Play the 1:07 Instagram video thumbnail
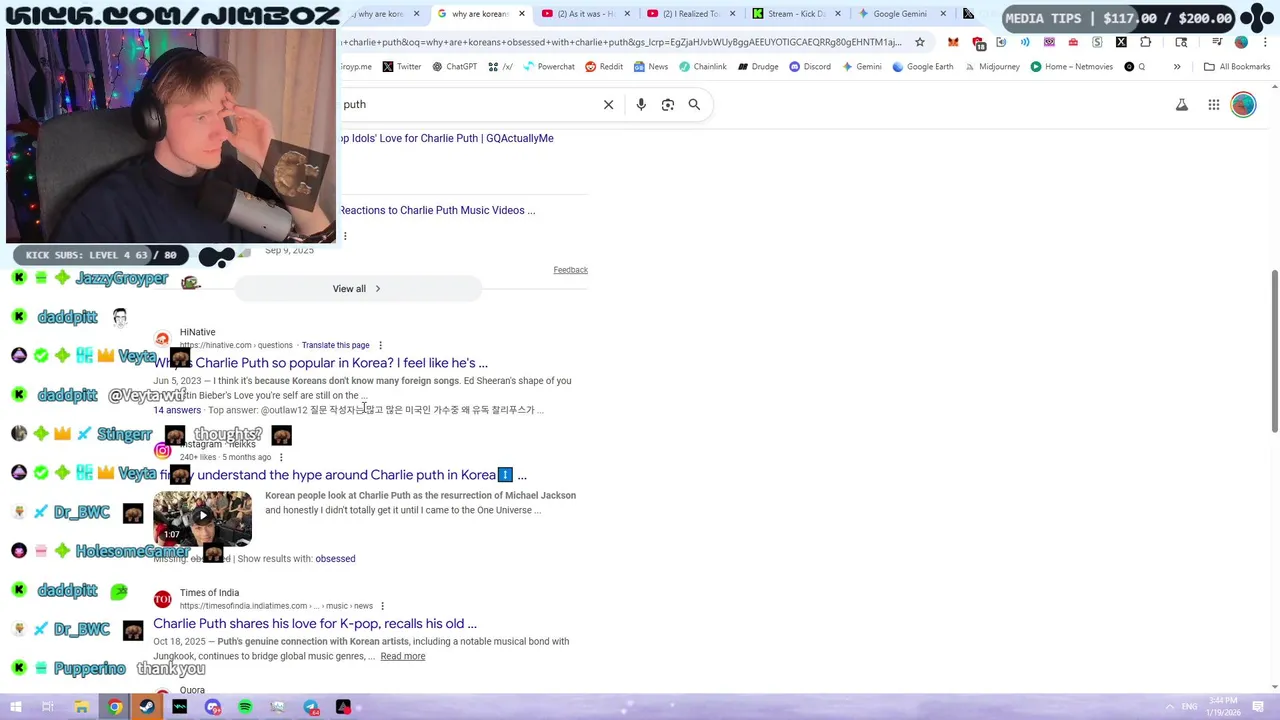 click(x=202, y=517)
